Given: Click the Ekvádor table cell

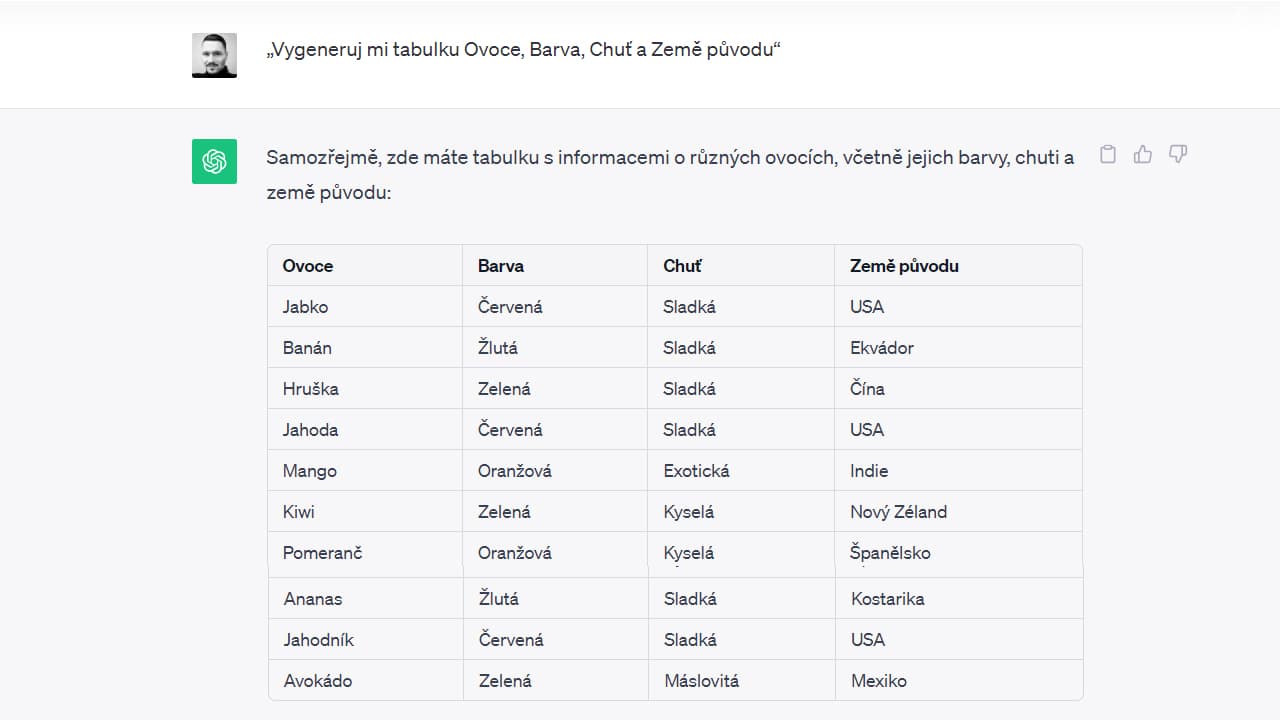Looking at the screenshot, I should tap(881, 348).
